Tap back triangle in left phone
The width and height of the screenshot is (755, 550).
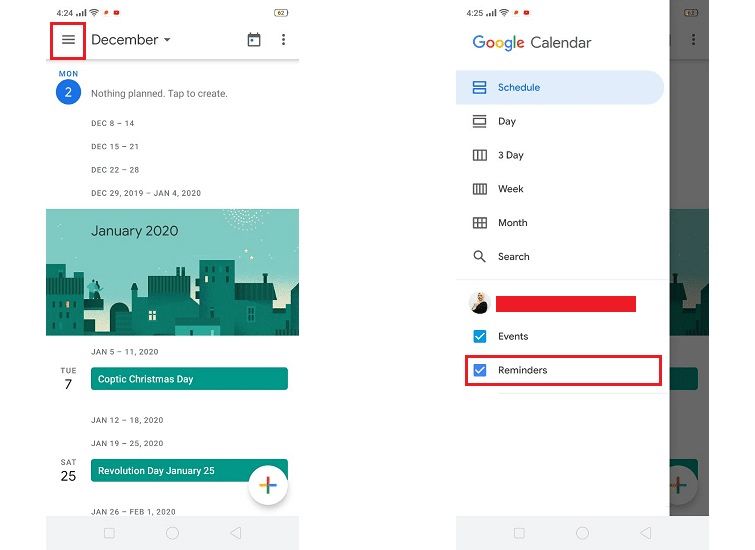[235, 533]
